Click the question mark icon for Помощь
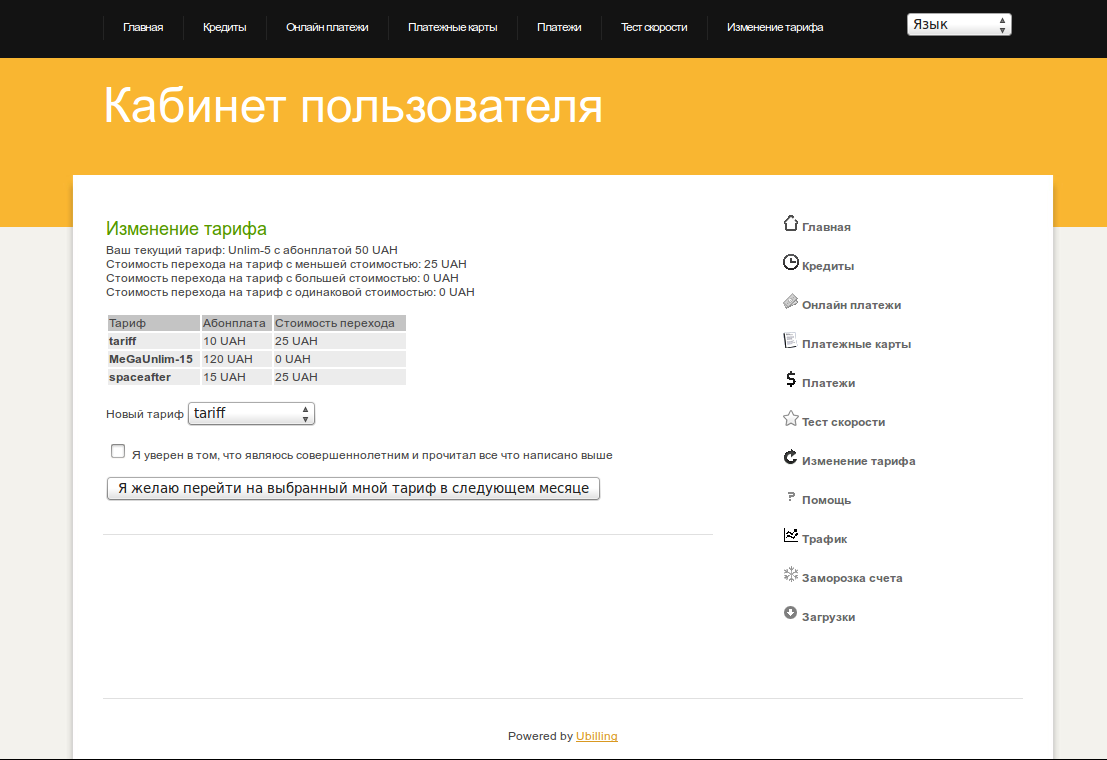 pos(790,497)
